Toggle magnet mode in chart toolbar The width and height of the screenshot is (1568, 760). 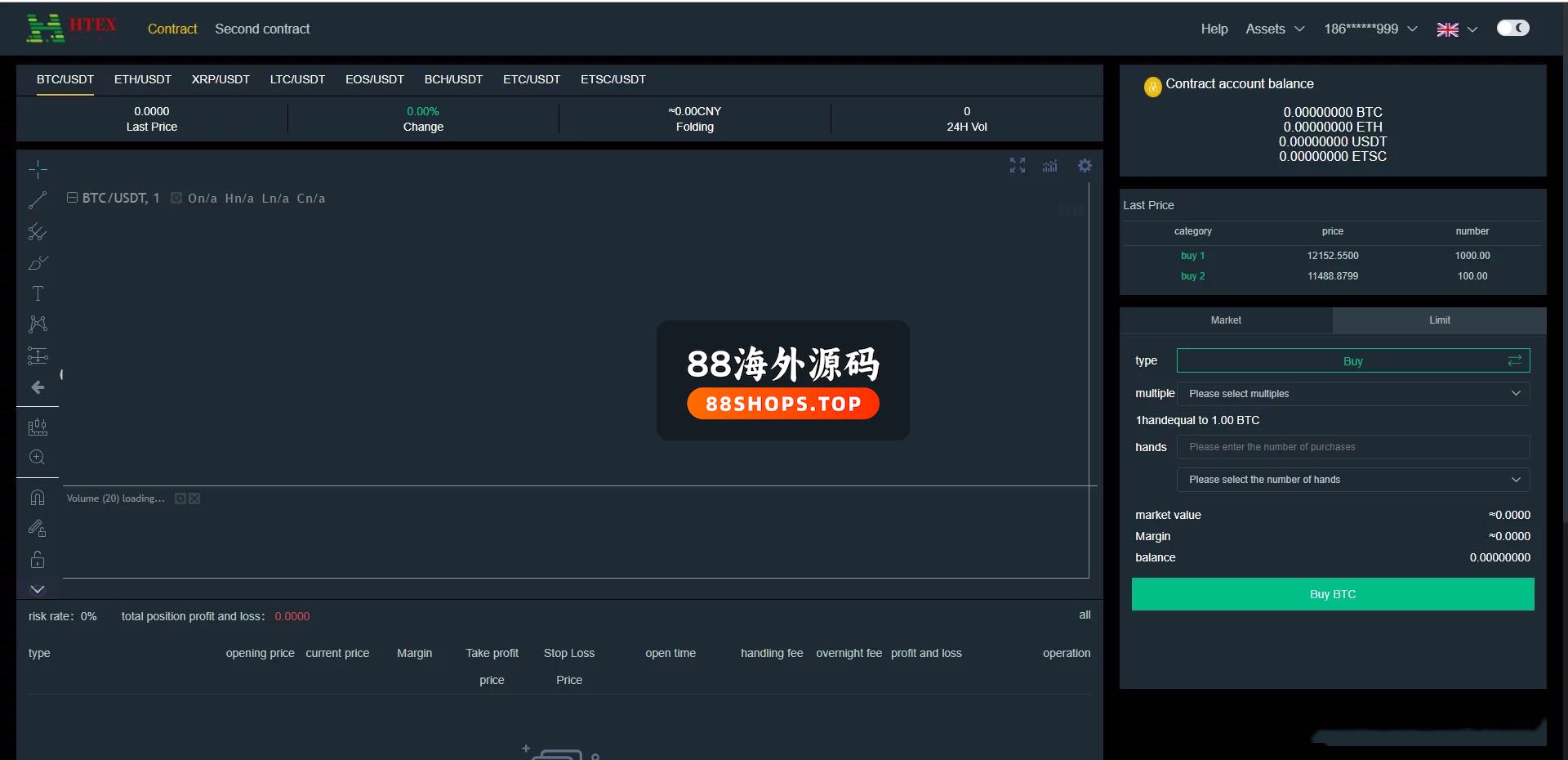[38, 498]
